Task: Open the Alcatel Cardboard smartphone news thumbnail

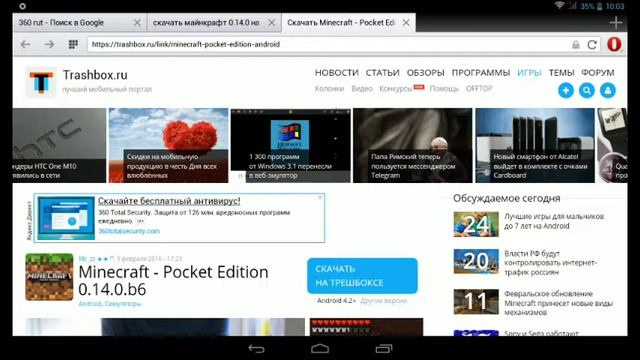Action: [535, 145]
